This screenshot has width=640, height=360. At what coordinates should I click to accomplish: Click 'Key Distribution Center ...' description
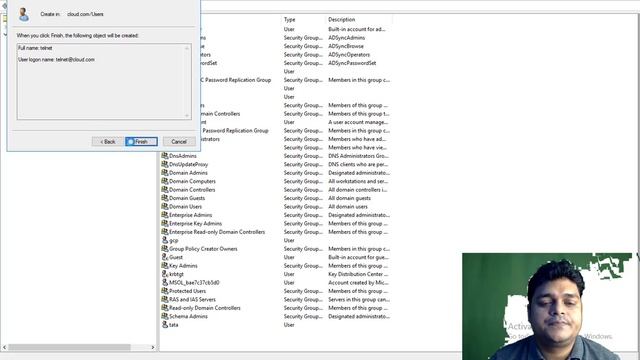click(x=358, y=274)
